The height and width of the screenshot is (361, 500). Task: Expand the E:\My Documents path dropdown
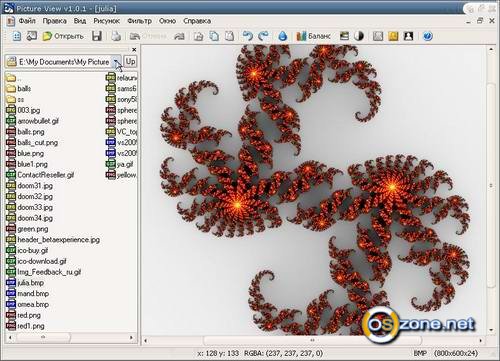pos(116,61)
